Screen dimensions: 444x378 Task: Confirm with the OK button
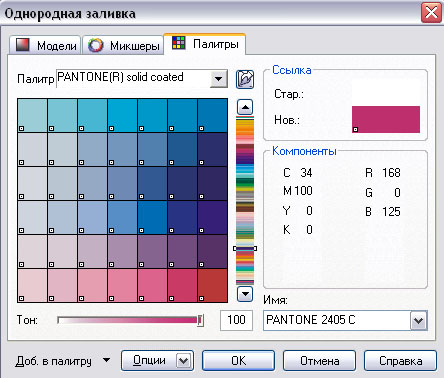(x=238, y=360)
